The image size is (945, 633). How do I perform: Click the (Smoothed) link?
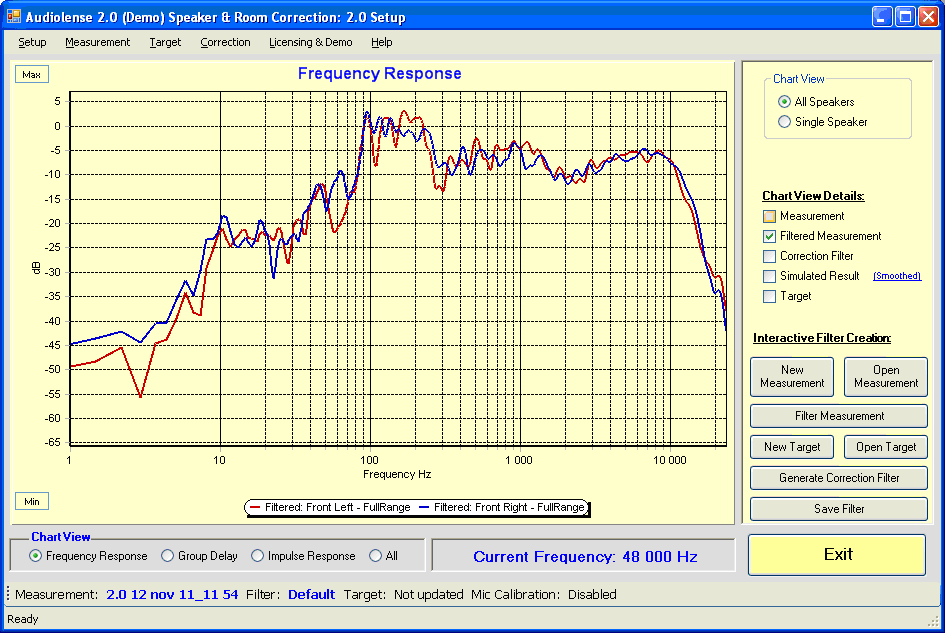pyautogui.click(x=897, y=276)
